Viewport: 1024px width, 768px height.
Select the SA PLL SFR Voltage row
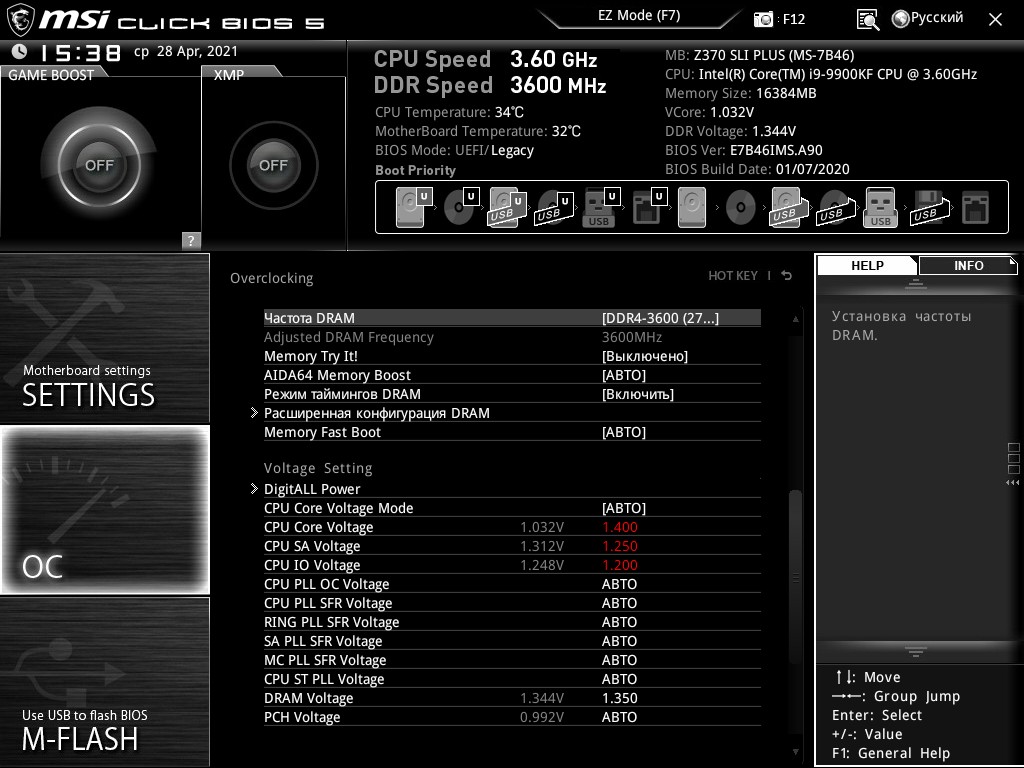(512, 641)
